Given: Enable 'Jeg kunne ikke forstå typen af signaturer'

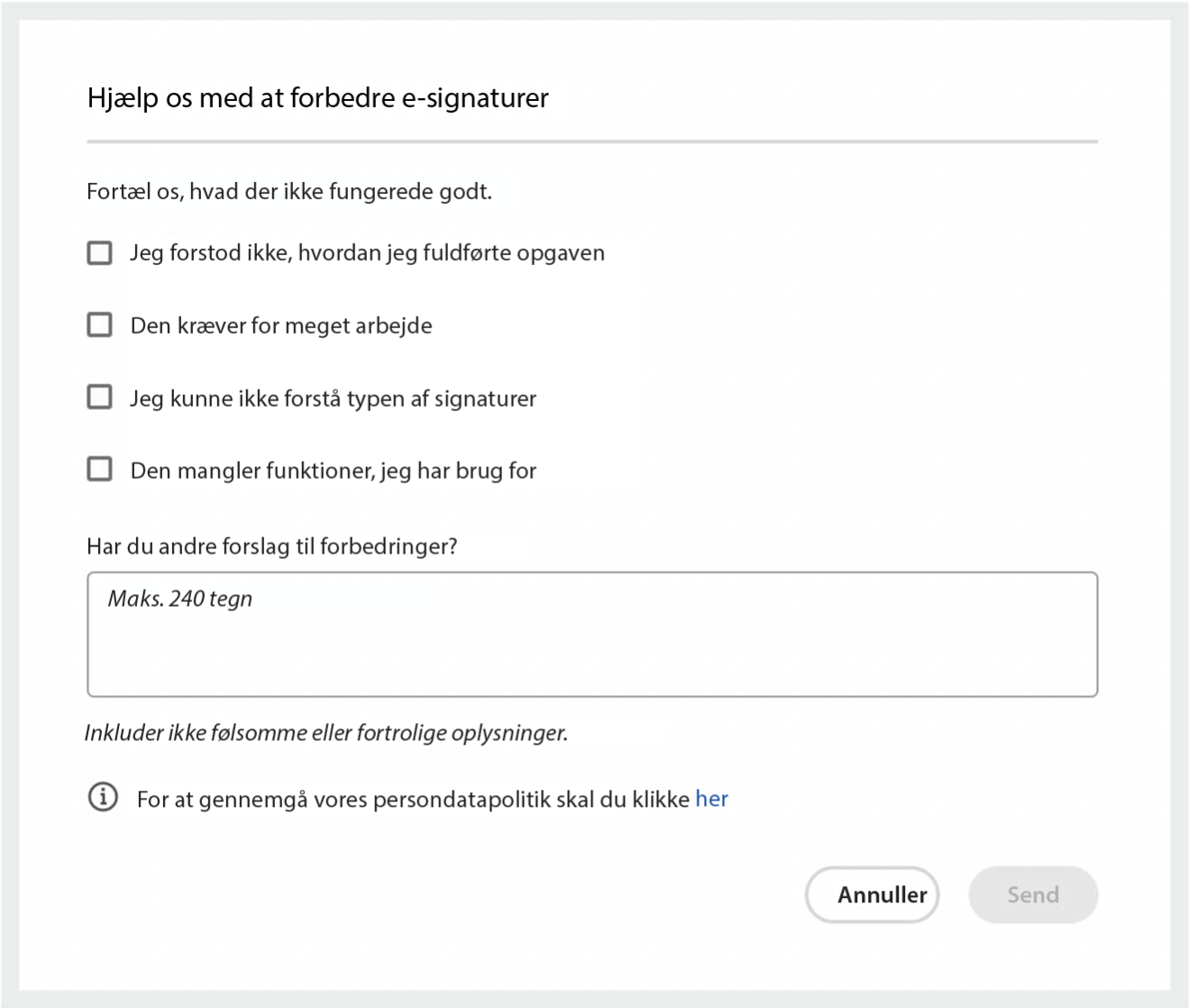Looking at the screenshot, I should [x=100, y=398].
